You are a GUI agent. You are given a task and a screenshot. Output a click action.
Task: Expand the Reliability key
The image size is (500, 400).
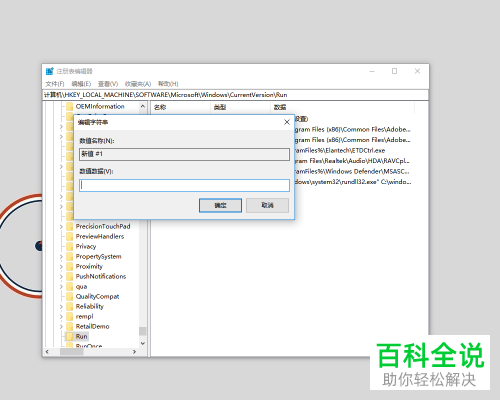coord(61,307)
